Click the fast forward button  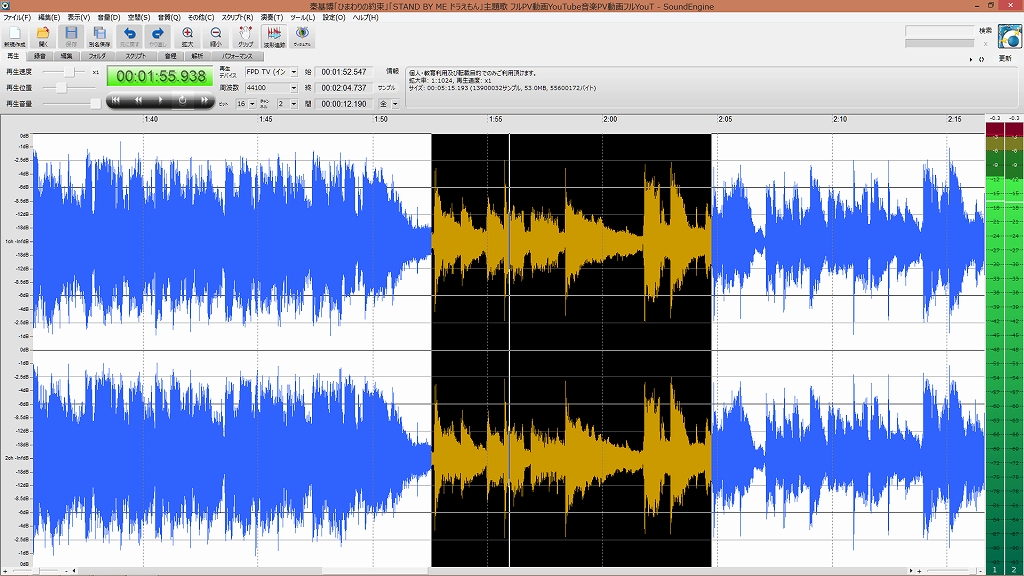point(204,100)
